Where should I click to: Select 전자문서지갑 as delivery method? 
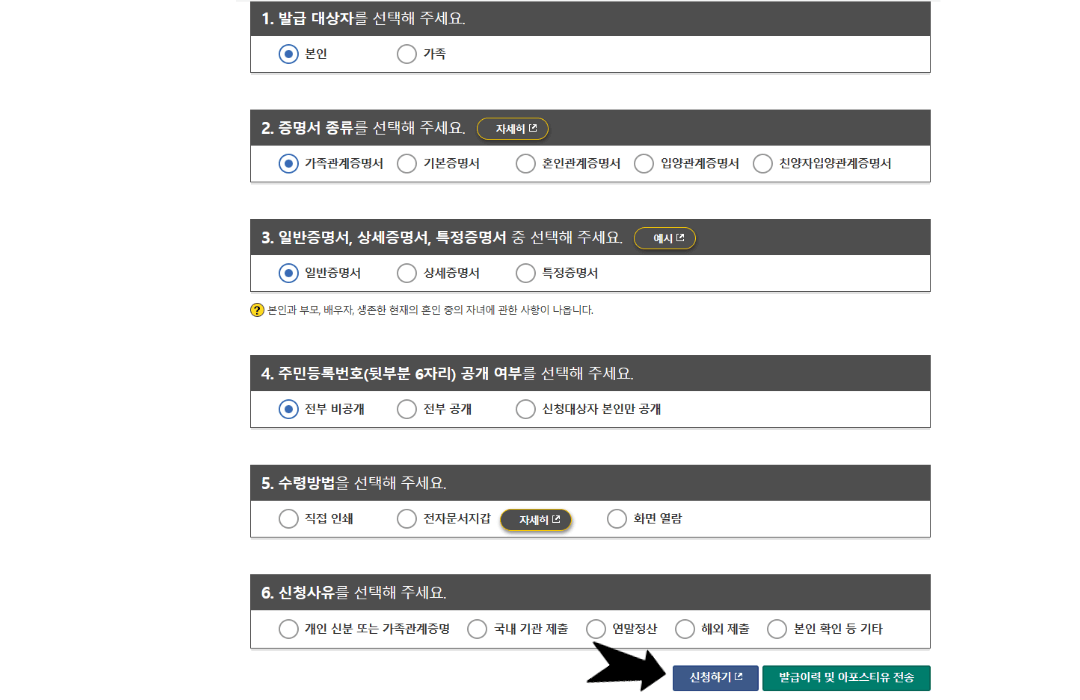(x=407, y=519)
